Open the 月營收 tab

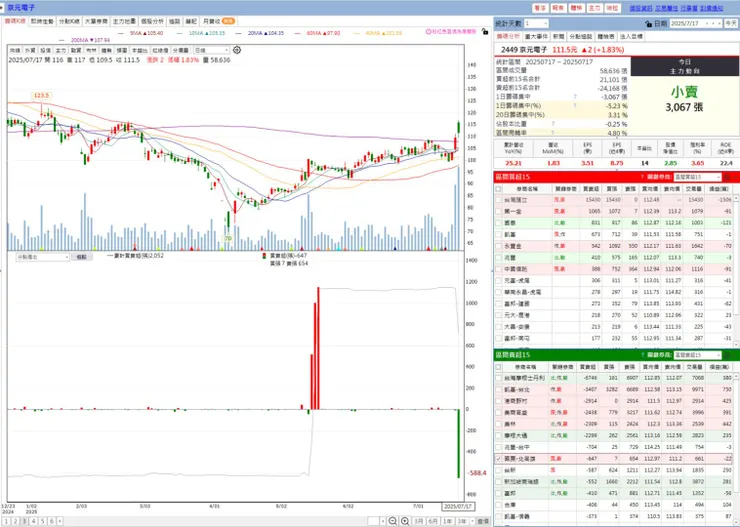click(x=219, y=21)
